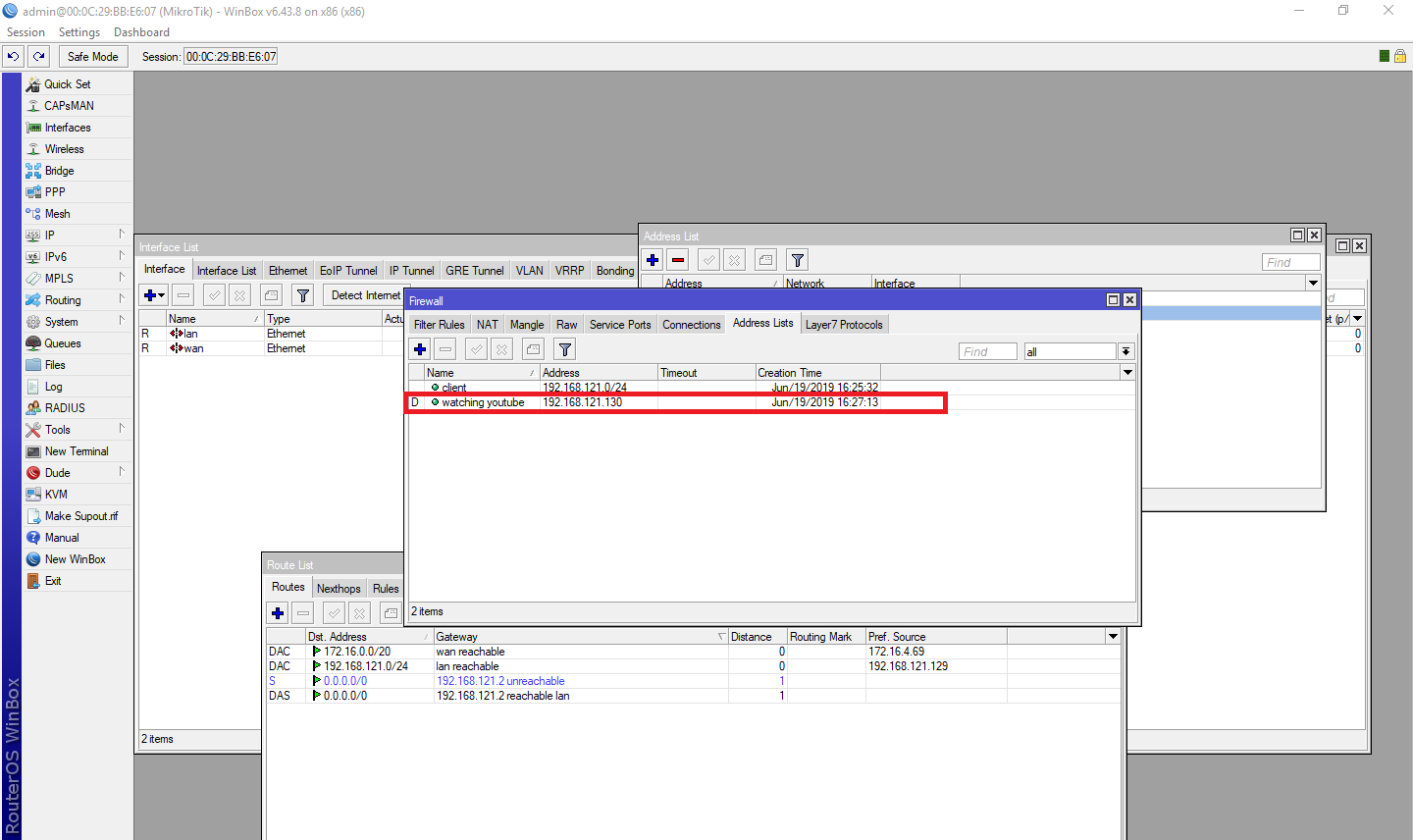This screenshot has height=840, width=1413.
Task: Click Exit in sidebar
Action: [78, 581]
